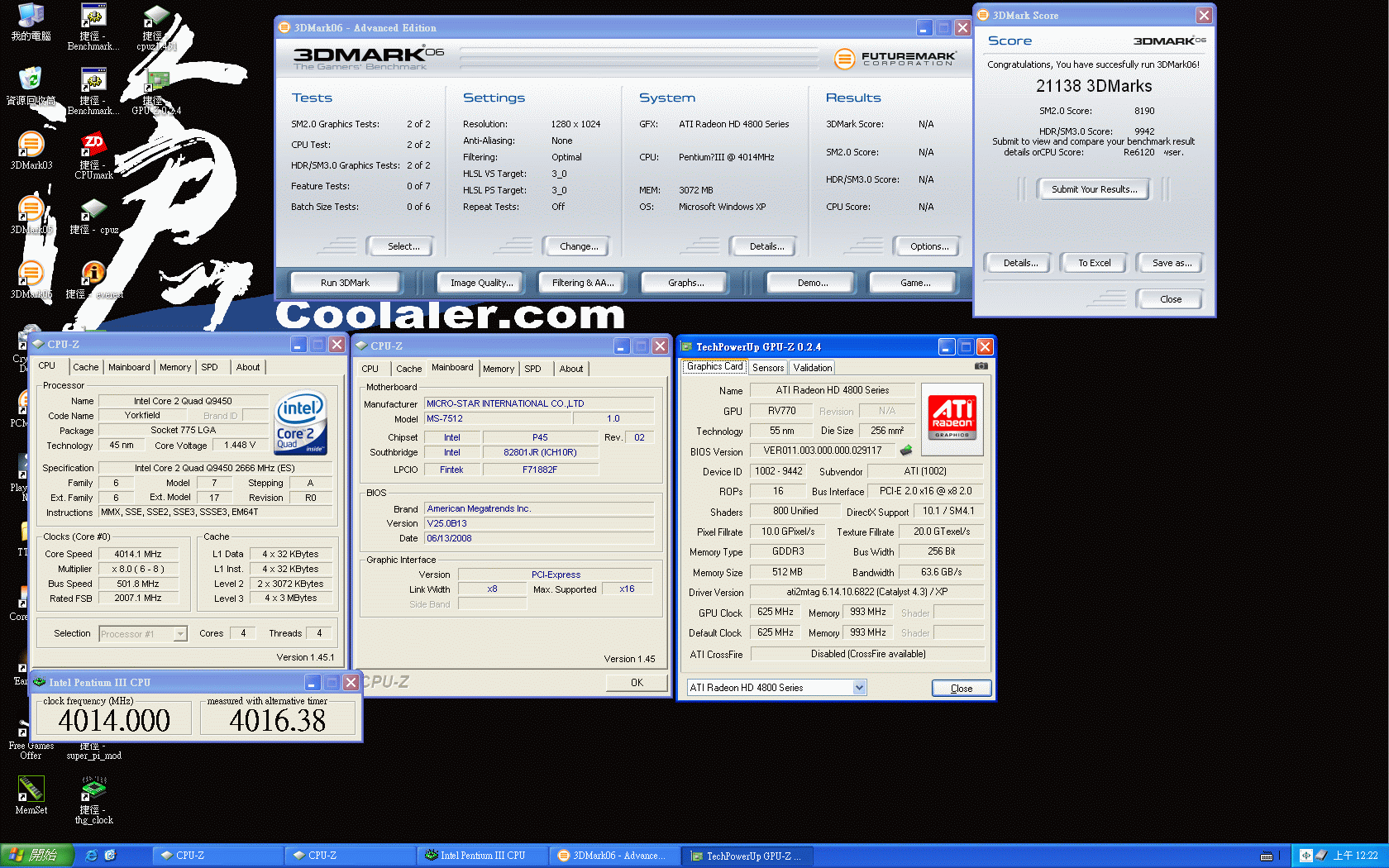Switch to Sensors tab in GPU-Z
Viewport: 1389px width, 868px height.
768,368
